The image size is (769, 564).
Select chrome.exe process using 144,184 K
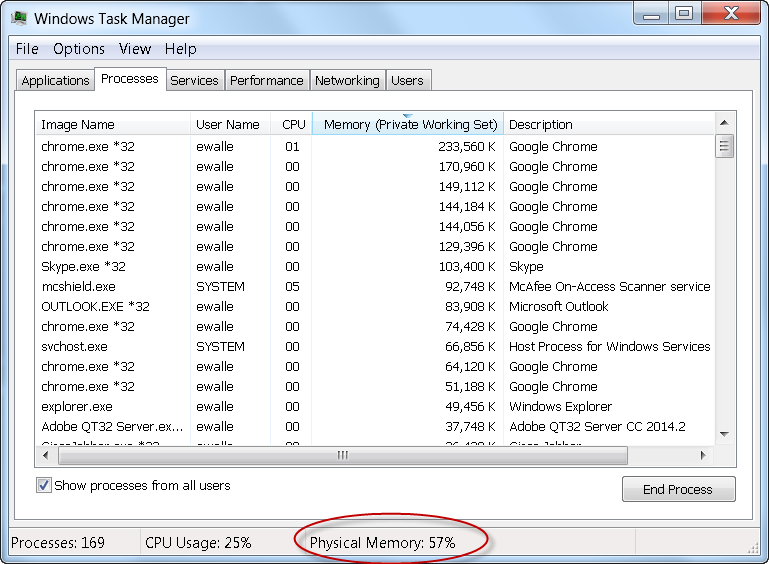[x=375, y=207]
